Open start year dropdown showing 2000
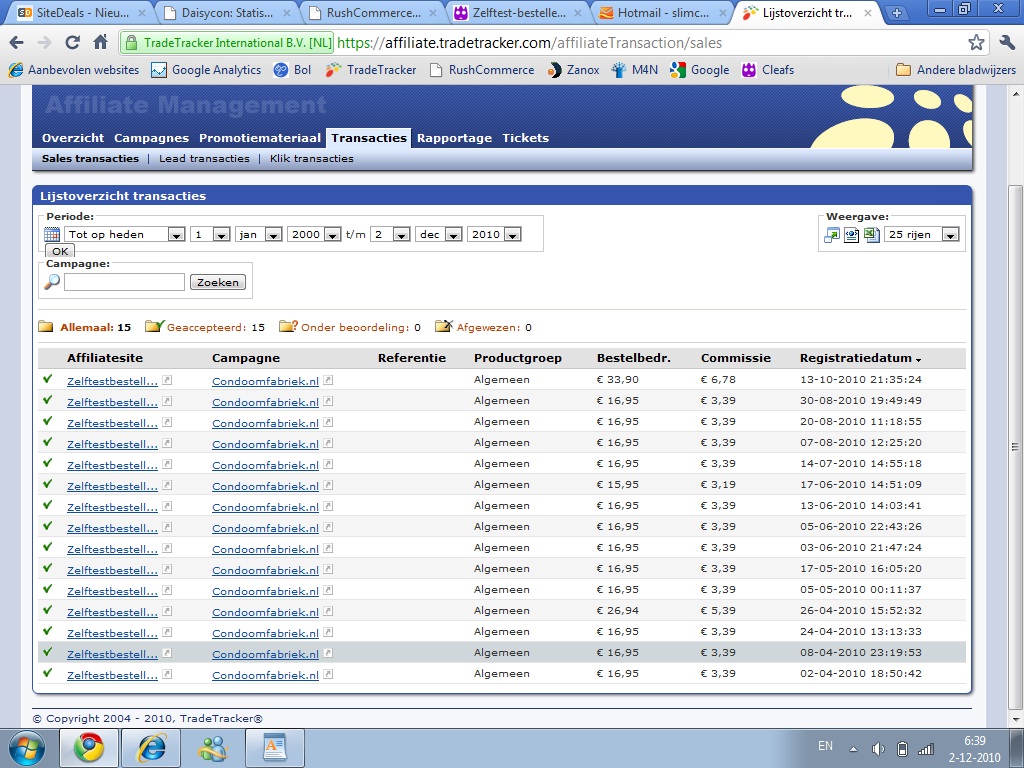The height and width of the screenshot is (768, 1024). (314, 234)
